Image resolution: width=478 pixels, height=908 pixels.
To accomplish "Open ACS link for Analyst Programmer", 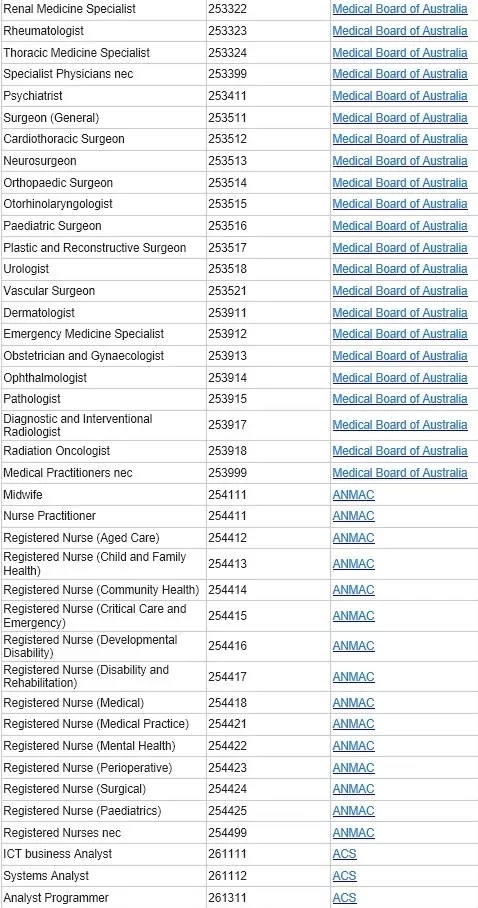I will point(345,898).
